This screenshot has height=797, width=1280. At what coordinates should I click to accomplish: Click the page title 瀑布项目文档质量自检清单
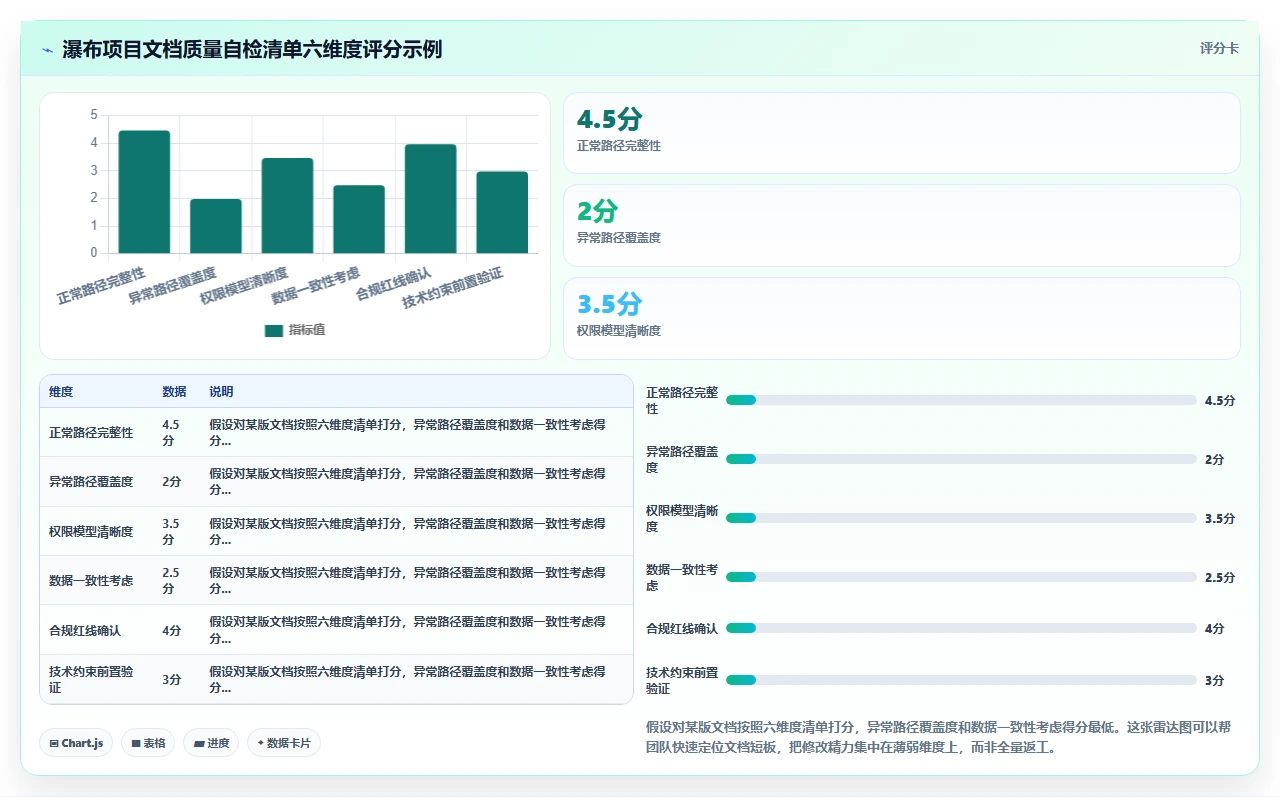coord(252,49)
